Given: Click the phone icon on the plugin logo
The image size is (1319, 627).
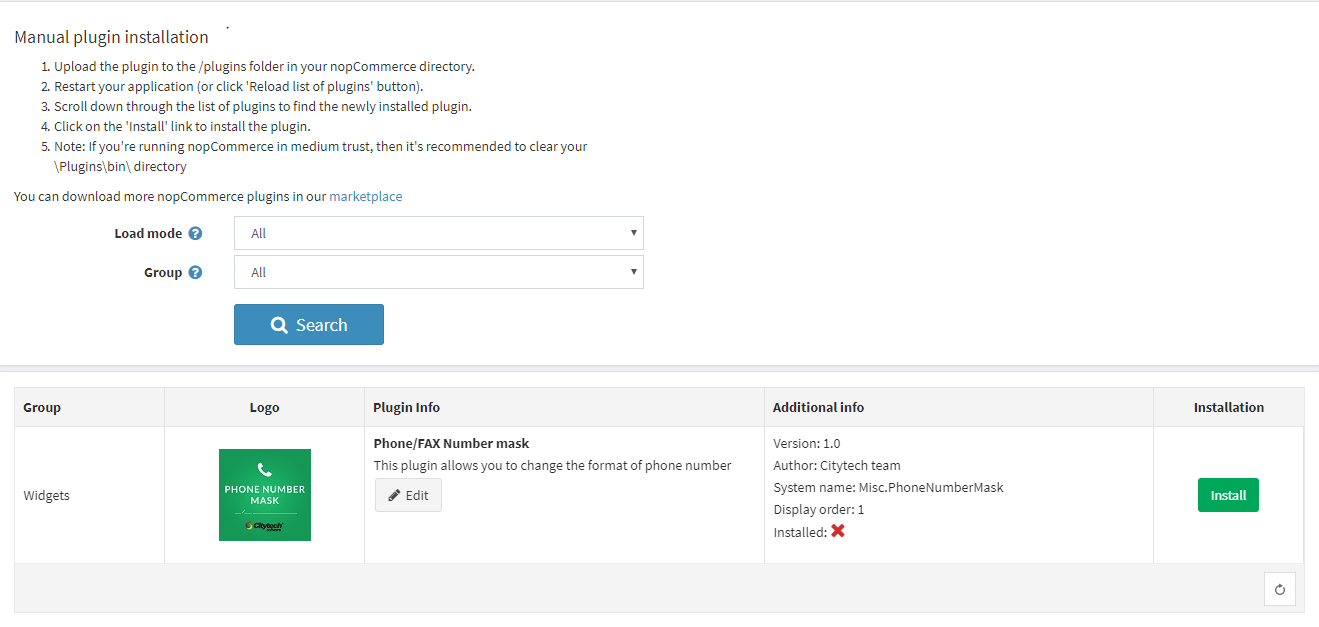Looking at the screenshot, I should [264, 470].
